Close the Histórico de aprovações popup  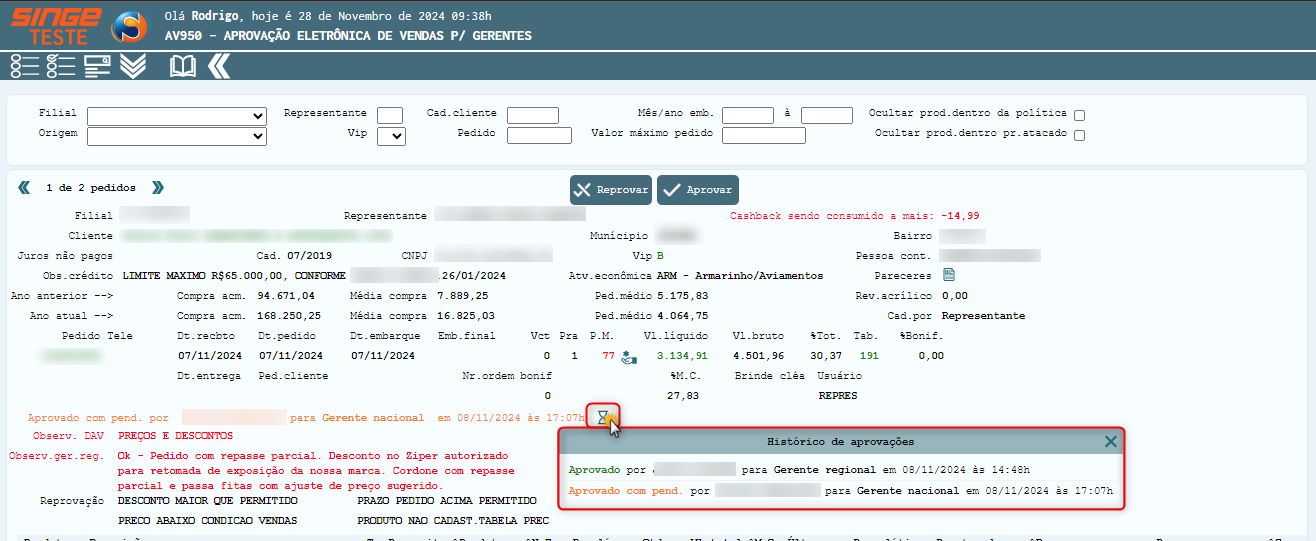point(1111,441)
